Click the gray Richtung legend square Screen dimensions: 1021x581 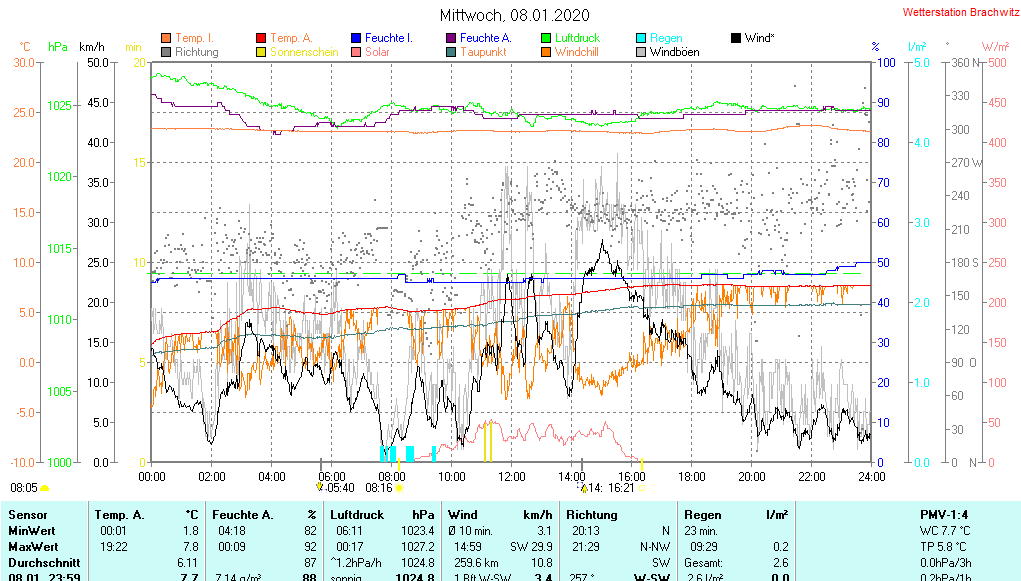(x=166, y=51)
